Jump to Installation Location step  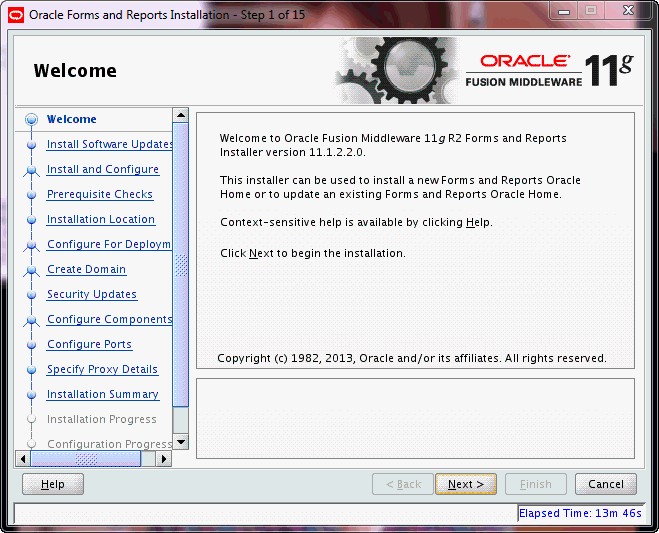pos(101,219)
